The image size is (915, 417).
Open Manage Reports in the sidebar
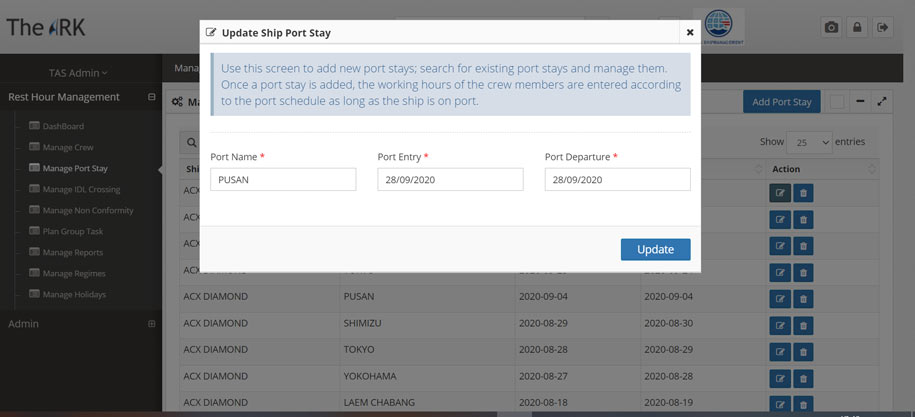(x=66, y=252)
